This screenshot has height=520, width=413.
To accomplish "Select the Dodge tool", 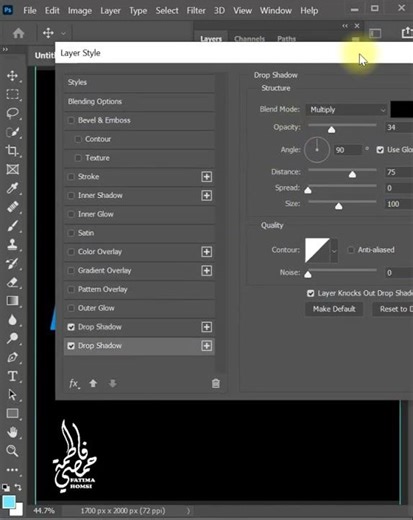I will [x=12, y=338].
